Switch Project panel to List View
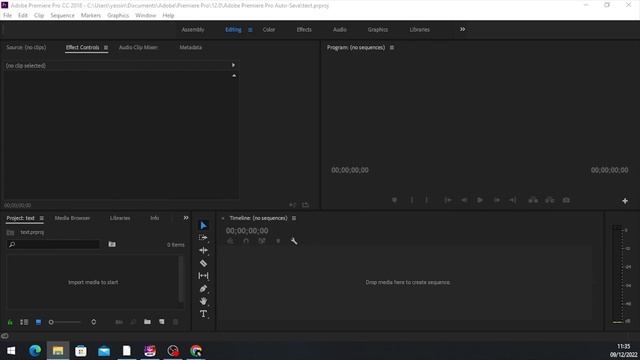Screen dimensions: 640x360 pyautogui.click(x=24, y=322)
